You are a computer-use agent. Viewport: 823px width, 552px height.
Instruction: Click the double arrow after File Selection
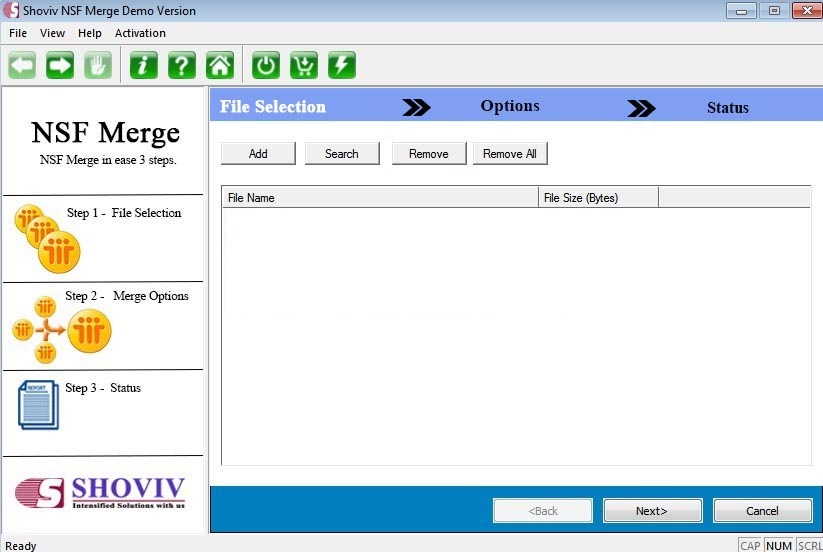[417, 108]
